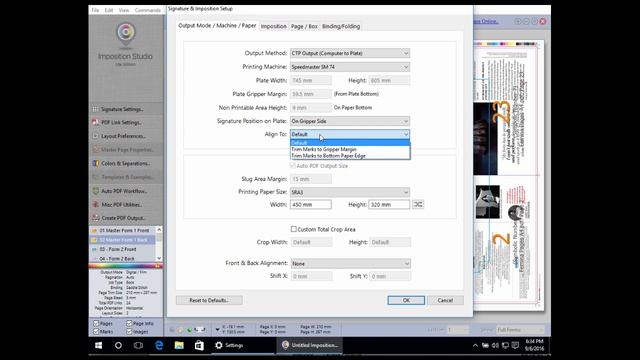
Task: Open the File menu
Action: pos(95,10)
